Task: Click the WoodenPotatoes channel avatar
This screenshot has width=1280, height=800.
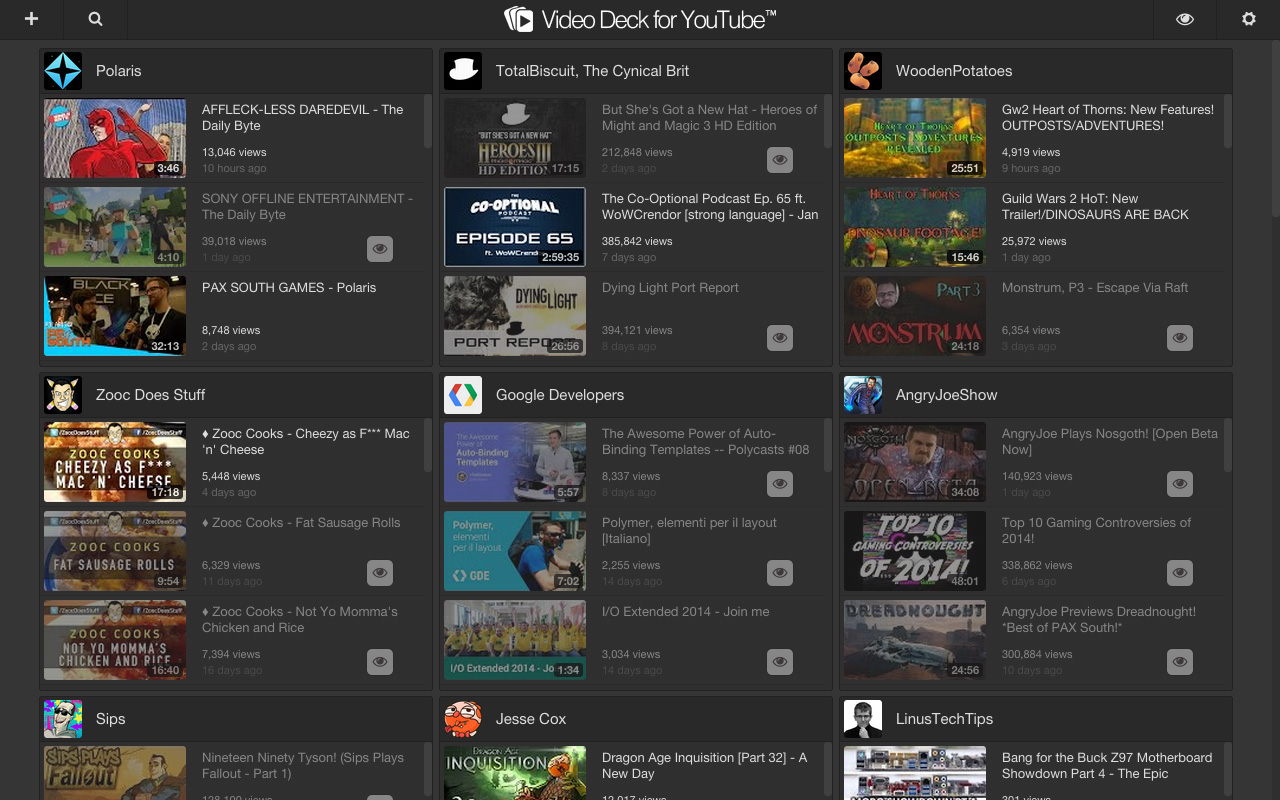Action: click(x=863, y=70)
